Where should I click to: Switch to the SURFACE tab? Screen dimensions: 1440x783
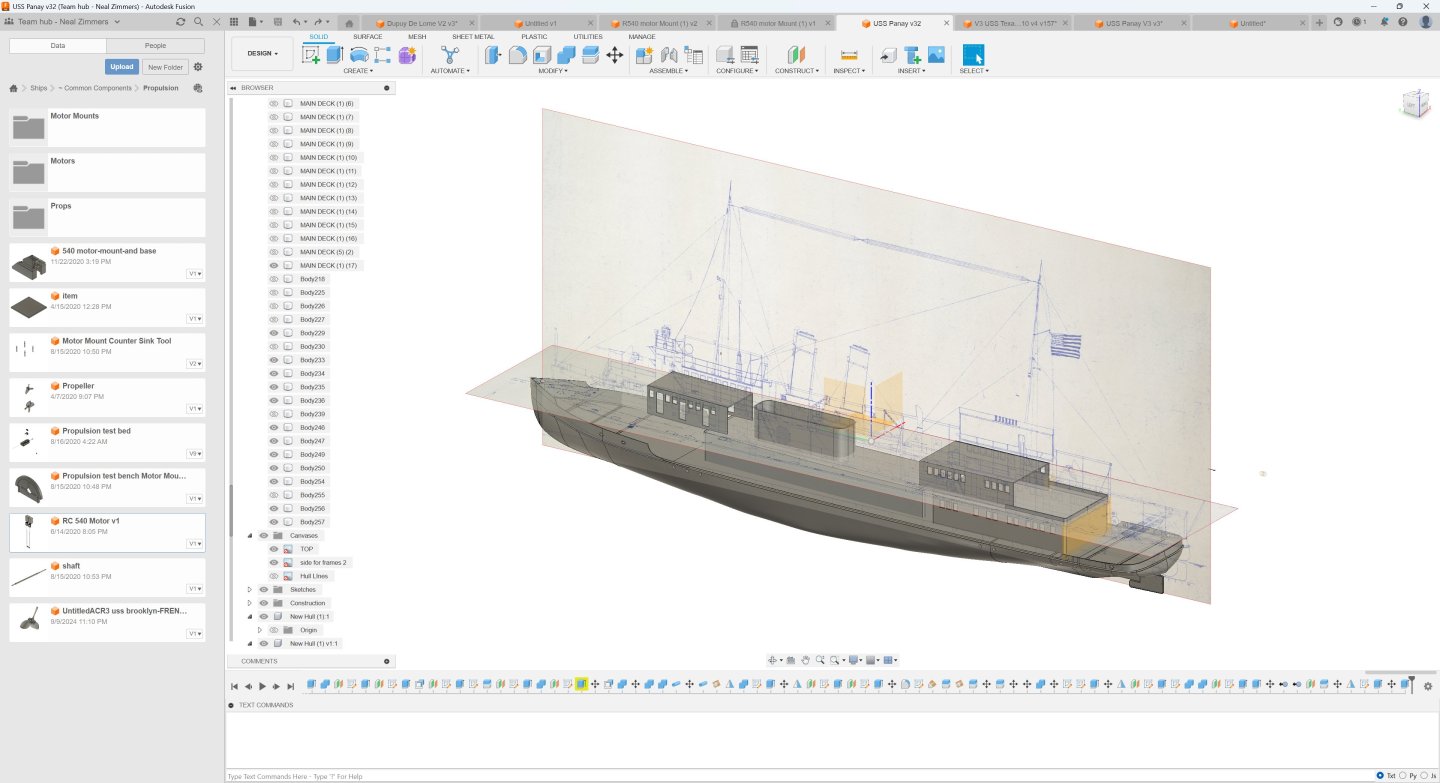point(367,37)
